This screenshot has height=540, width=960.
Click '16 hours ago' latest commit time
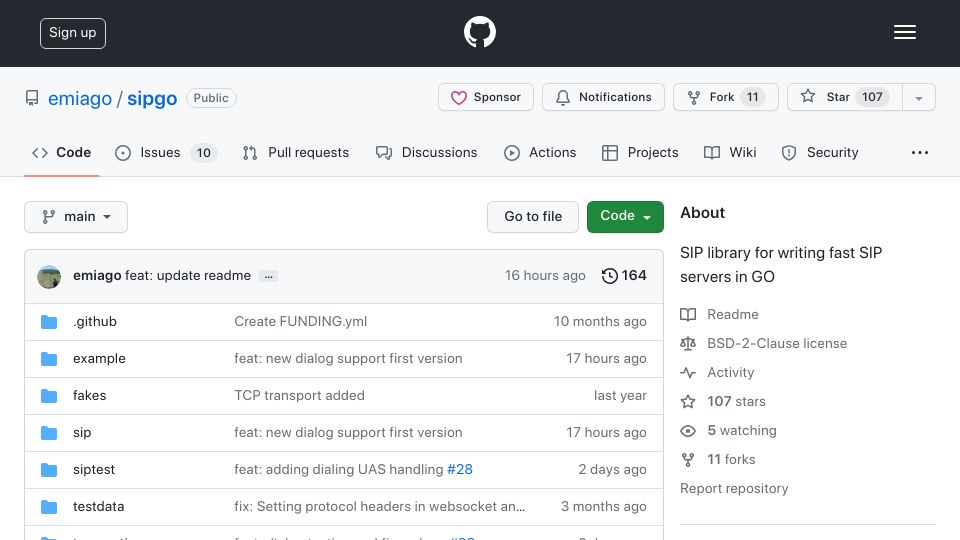[545, 276]
